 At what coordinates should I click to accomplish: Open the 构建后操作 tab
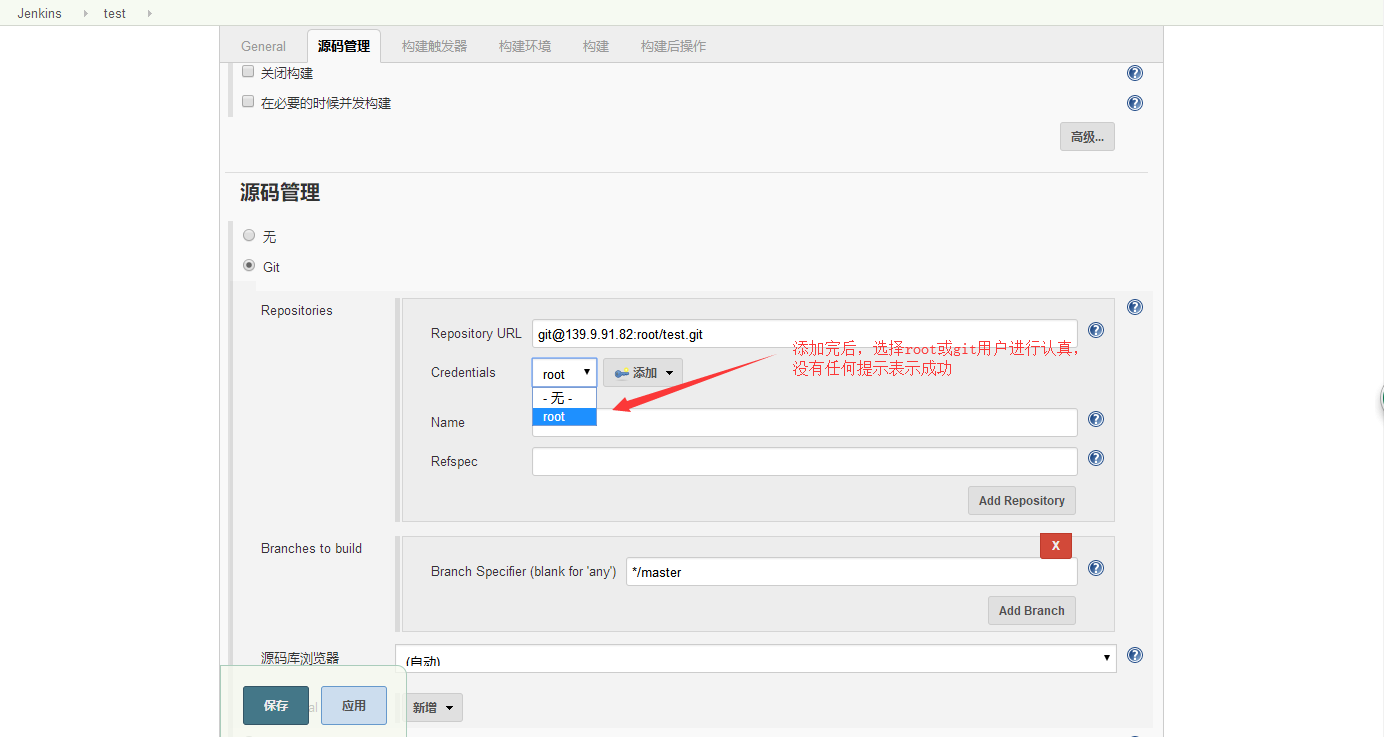pyautogui.click(x=673, y=46)
